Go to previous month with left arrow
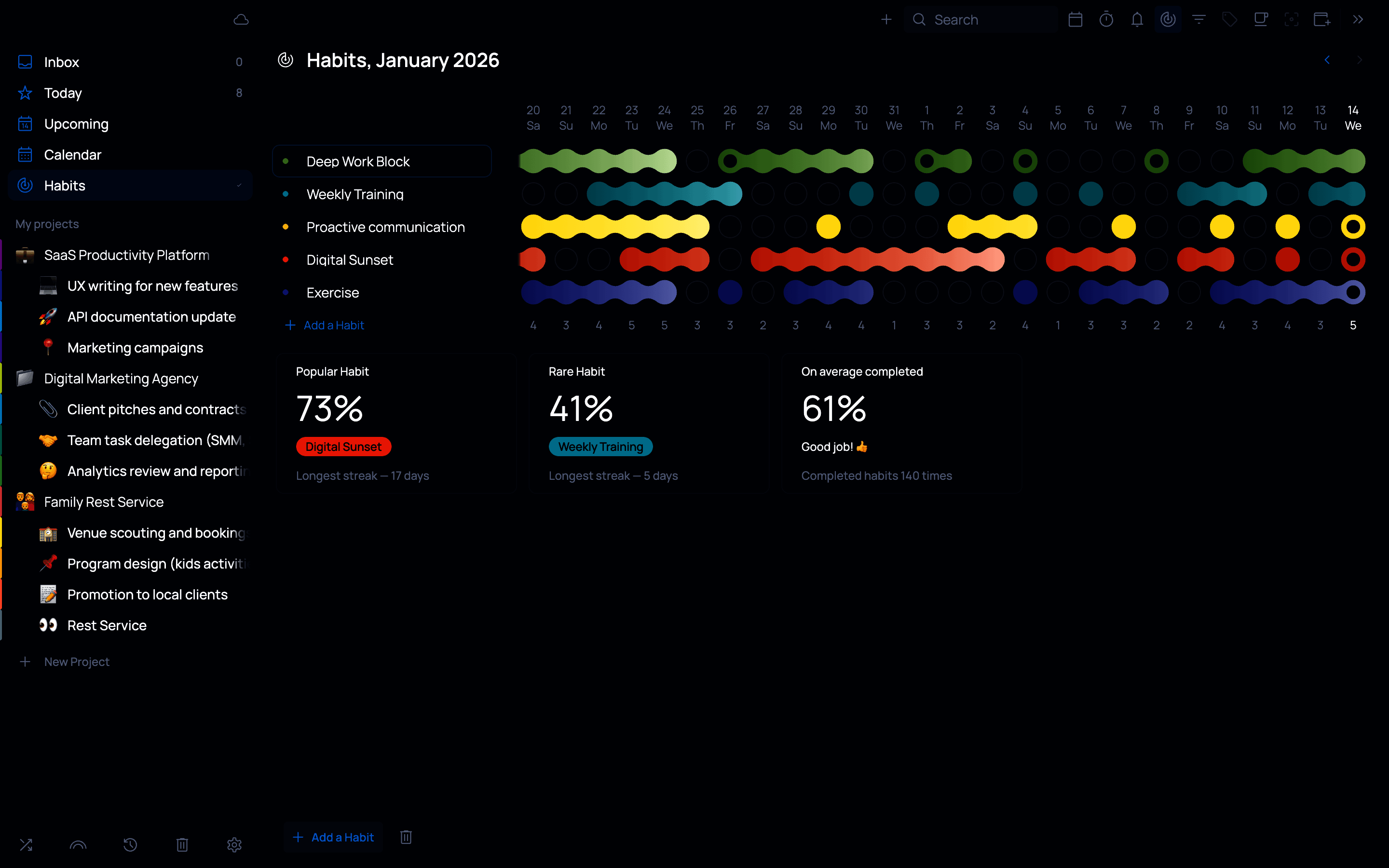Viewport: 1389px width, 868px height. pos(1327,60)
